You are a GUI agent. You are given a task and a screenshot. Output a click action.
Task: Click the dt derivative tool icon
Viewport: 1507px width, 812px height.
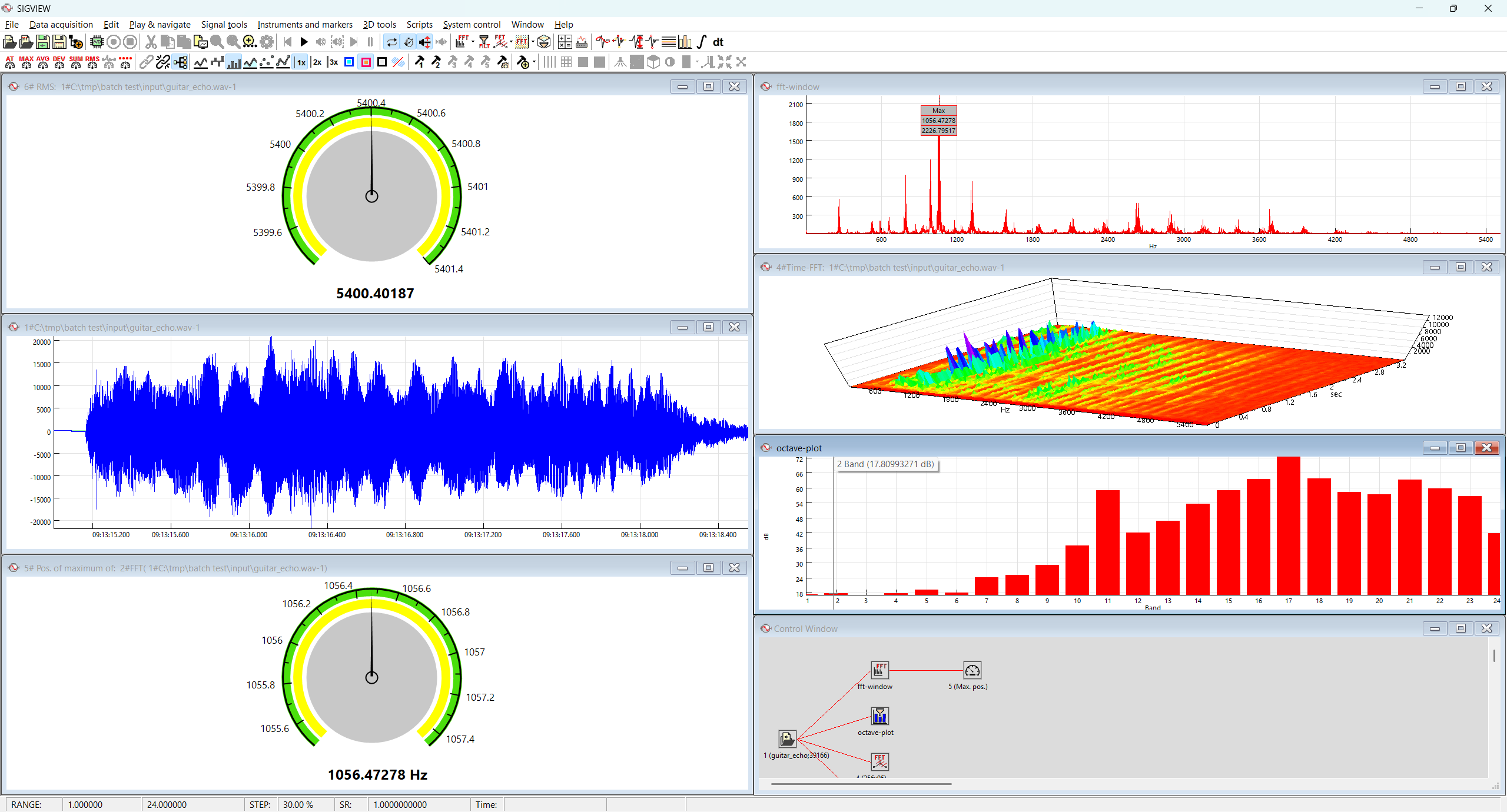coord(718,42)
